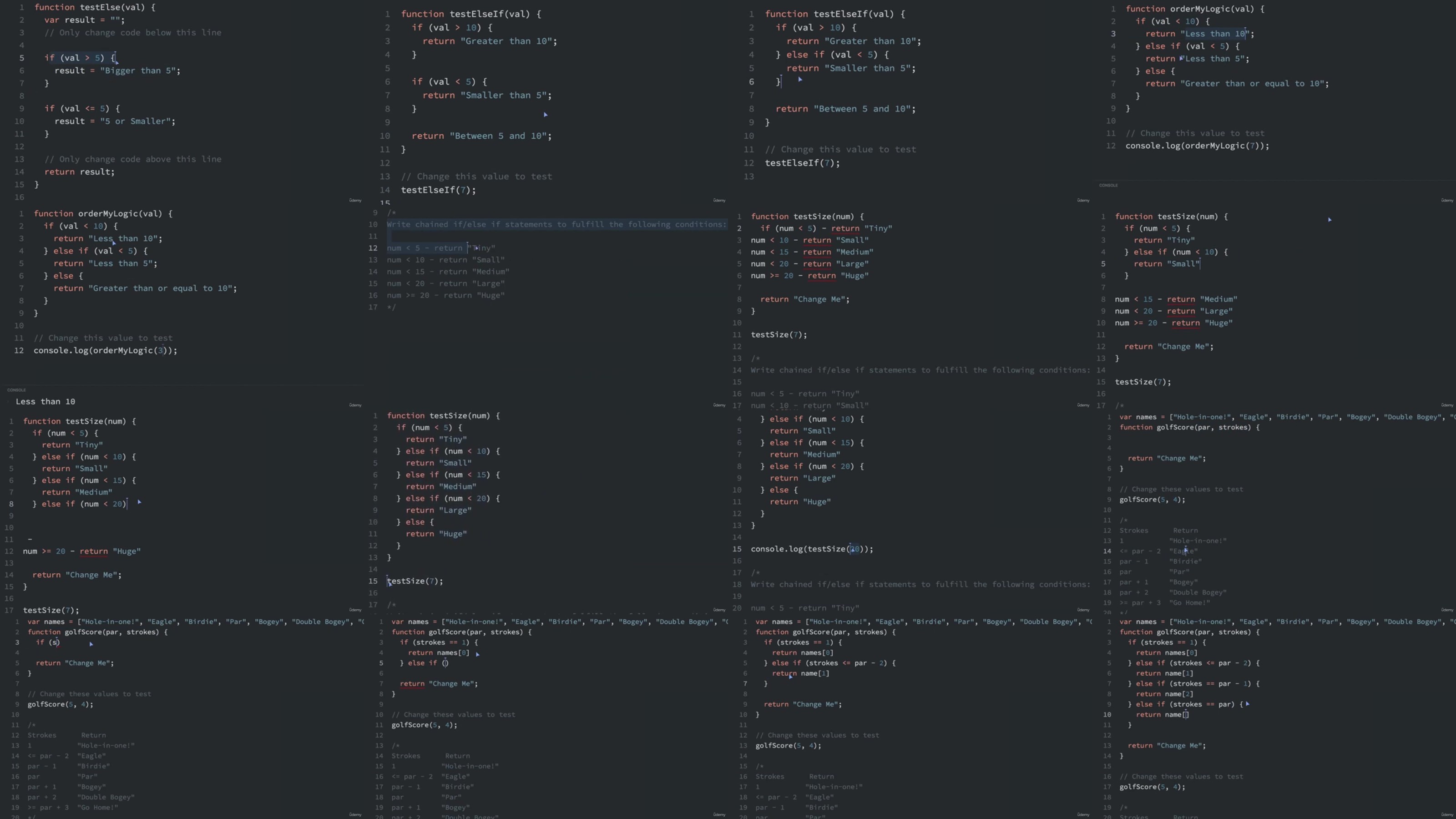Click the '// Only change code above this line' comment
This screenshot has height=819, width=1456.
tap(133, 159)
